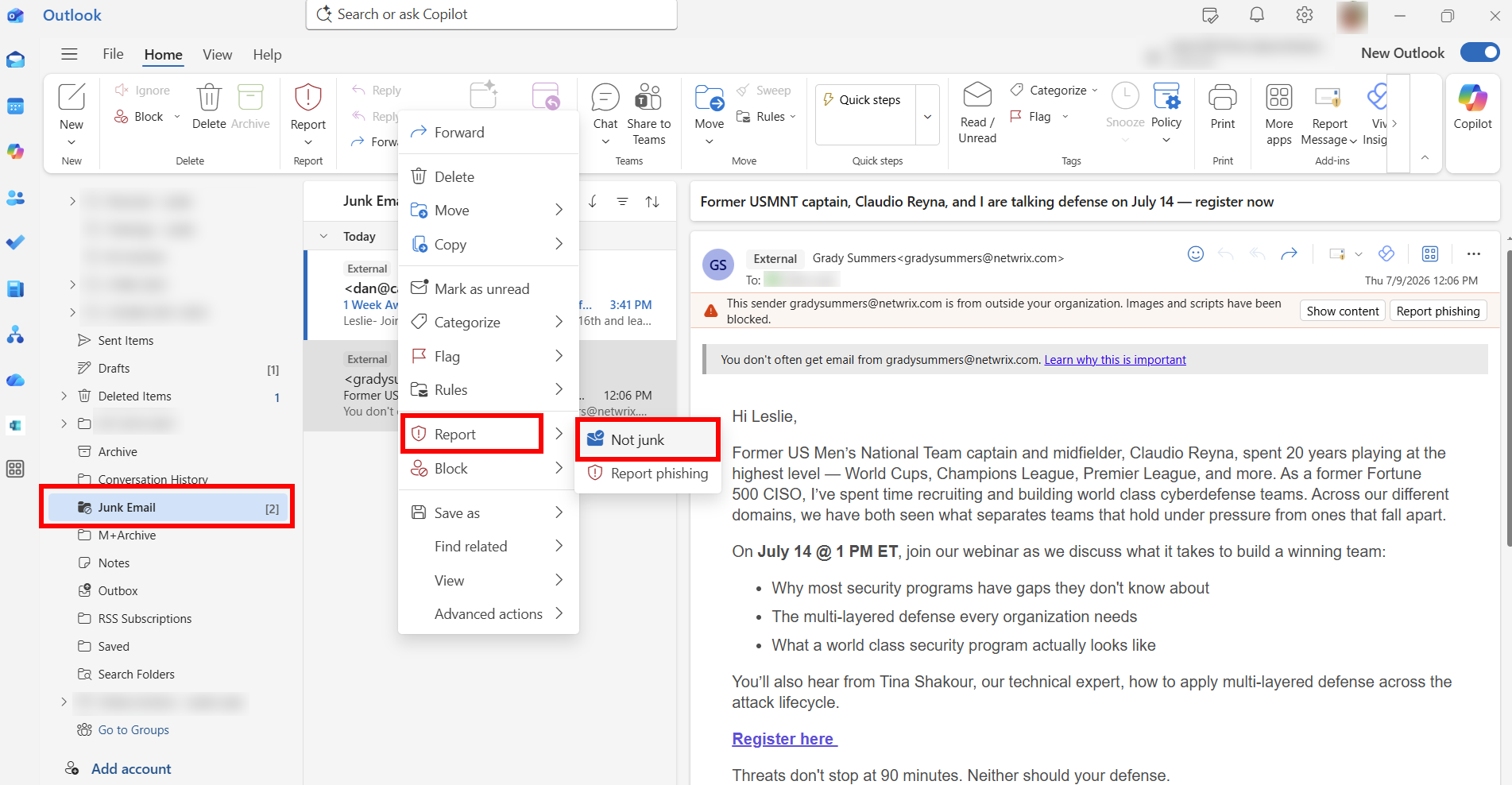Open the Register here link
Viewport: 1512px width, 785px height.
coord(784,739)
